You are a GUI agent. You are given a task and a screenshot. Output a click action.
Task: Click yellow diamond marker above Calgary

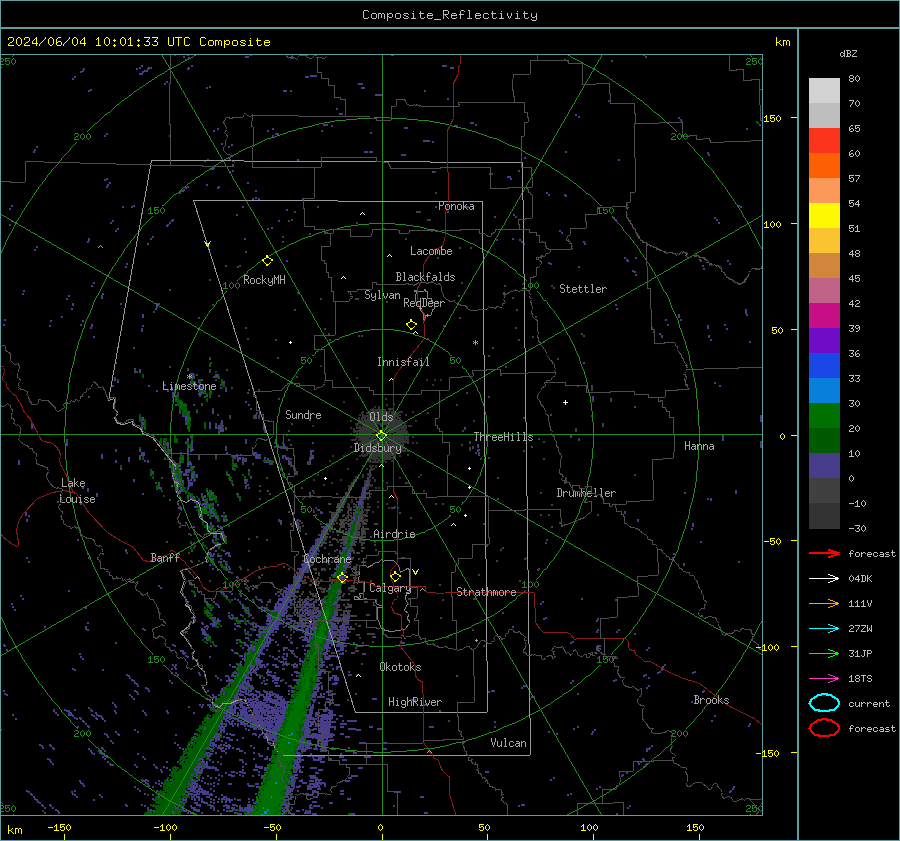coord(395,576)
